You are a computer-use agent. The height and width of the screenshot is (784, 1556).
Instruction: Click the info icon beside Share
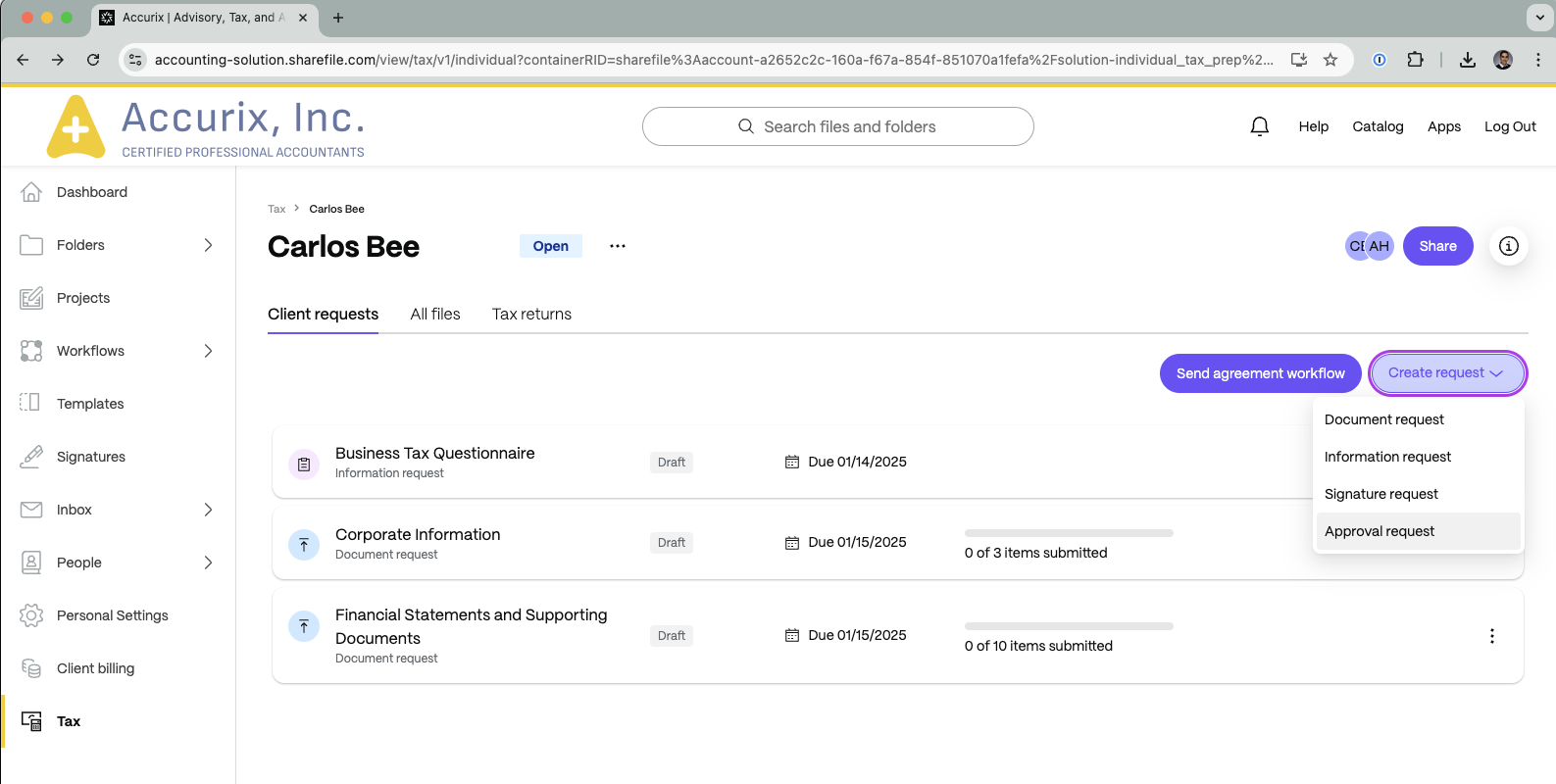click(x=1509, y=246)
